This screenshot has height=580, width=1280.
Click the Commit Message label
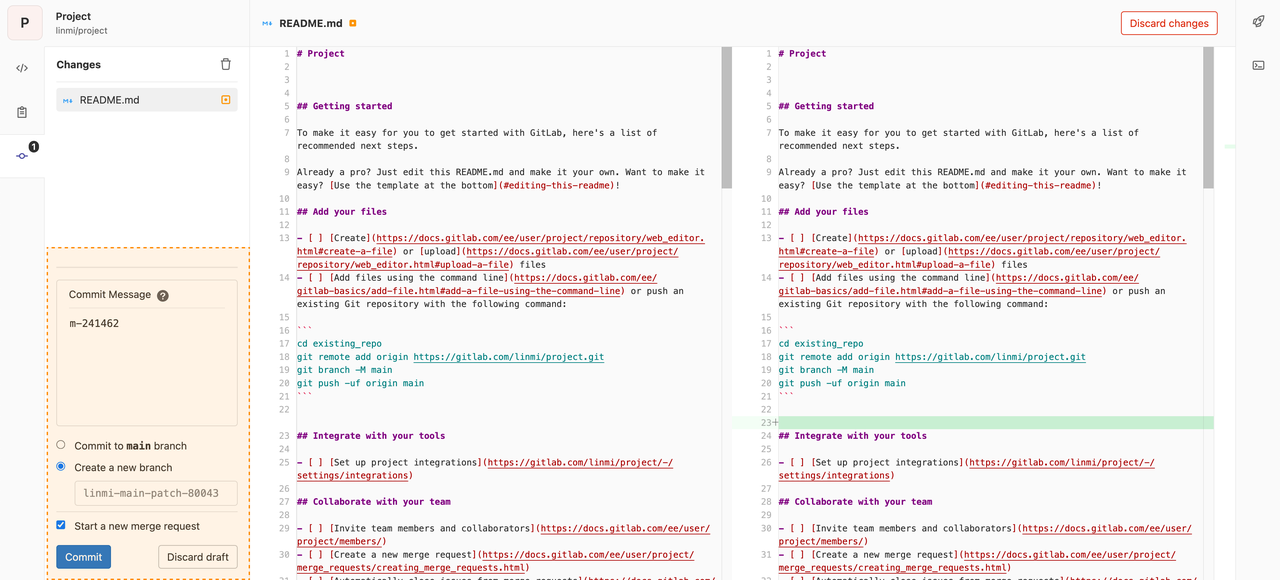point(110,295)
